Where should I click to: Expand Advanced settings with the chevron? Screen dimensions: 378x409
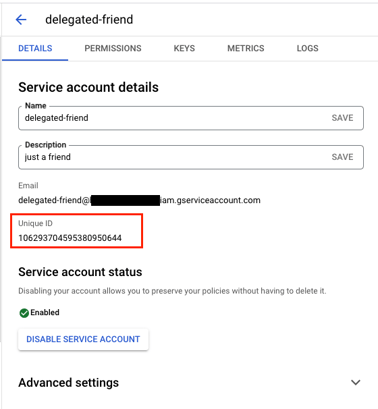[356, 382]
